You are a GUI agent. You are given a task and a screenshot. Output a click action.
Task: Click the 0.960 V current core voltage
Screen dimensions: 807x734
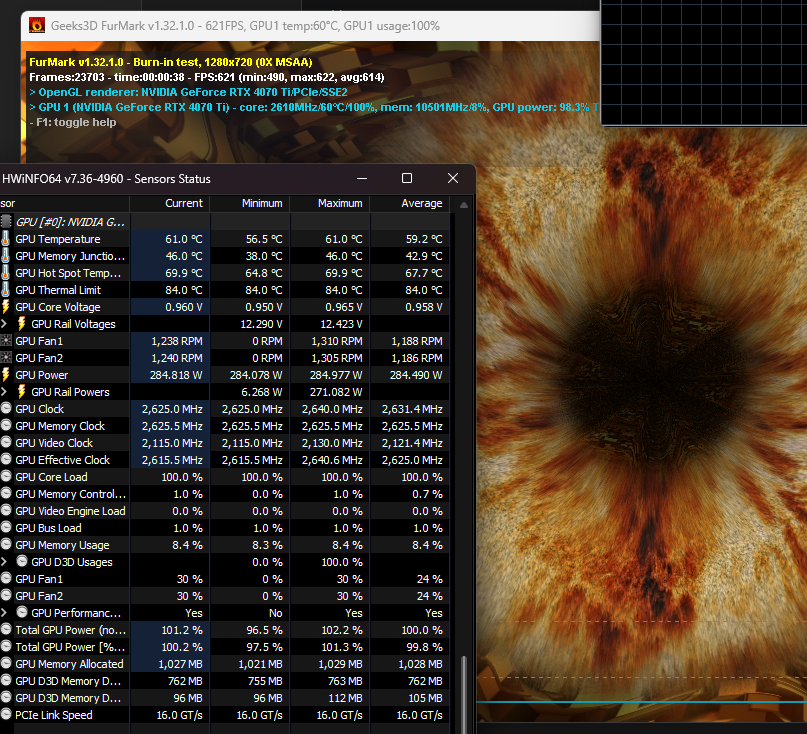point(184,307)
